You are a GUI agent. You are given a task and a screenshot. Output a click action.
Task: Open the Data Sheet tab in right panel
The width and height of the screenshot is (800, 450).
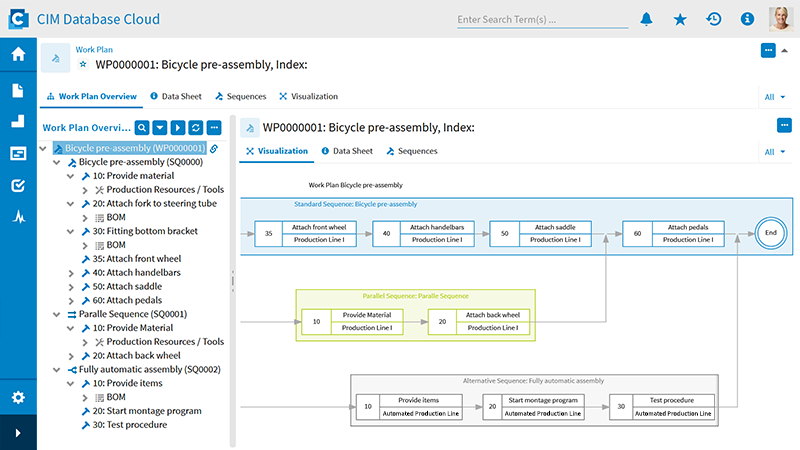[x=346, y=152]
